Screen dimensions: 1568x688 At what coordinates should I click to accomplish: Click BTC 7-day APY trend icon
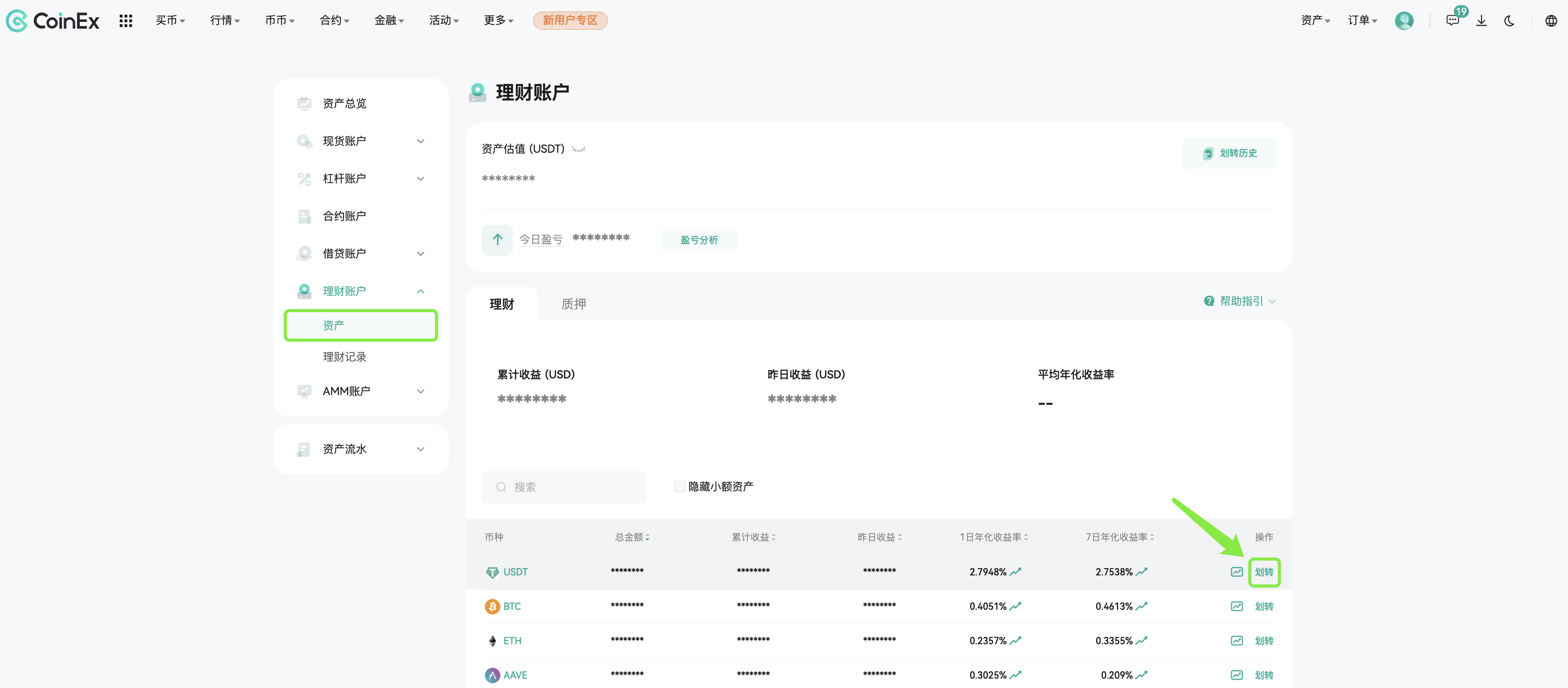click(1141, 606)
